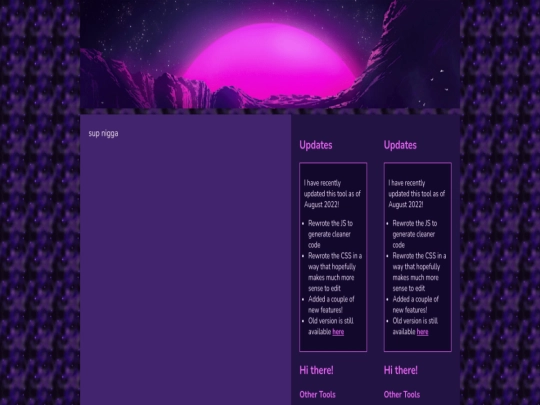Click the right column 'Hi there!' heading
540x405 pixels.
pos(401,370)
